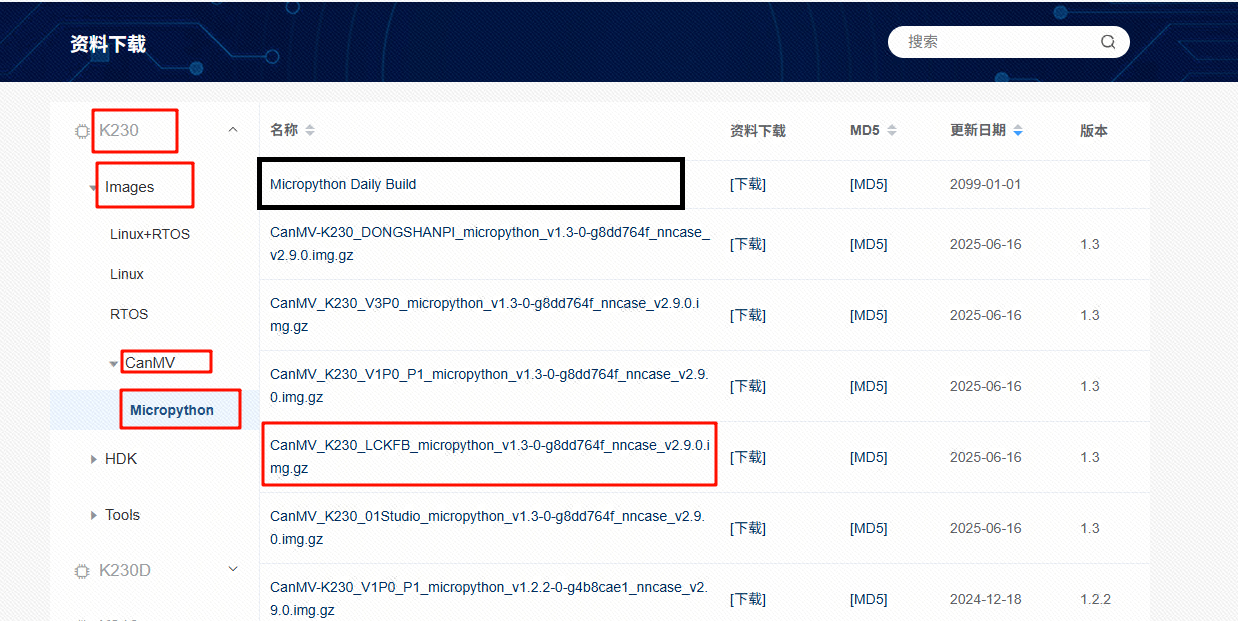View [MD5] for V1P0_P1 v1.2.2 image

(868, 599)
